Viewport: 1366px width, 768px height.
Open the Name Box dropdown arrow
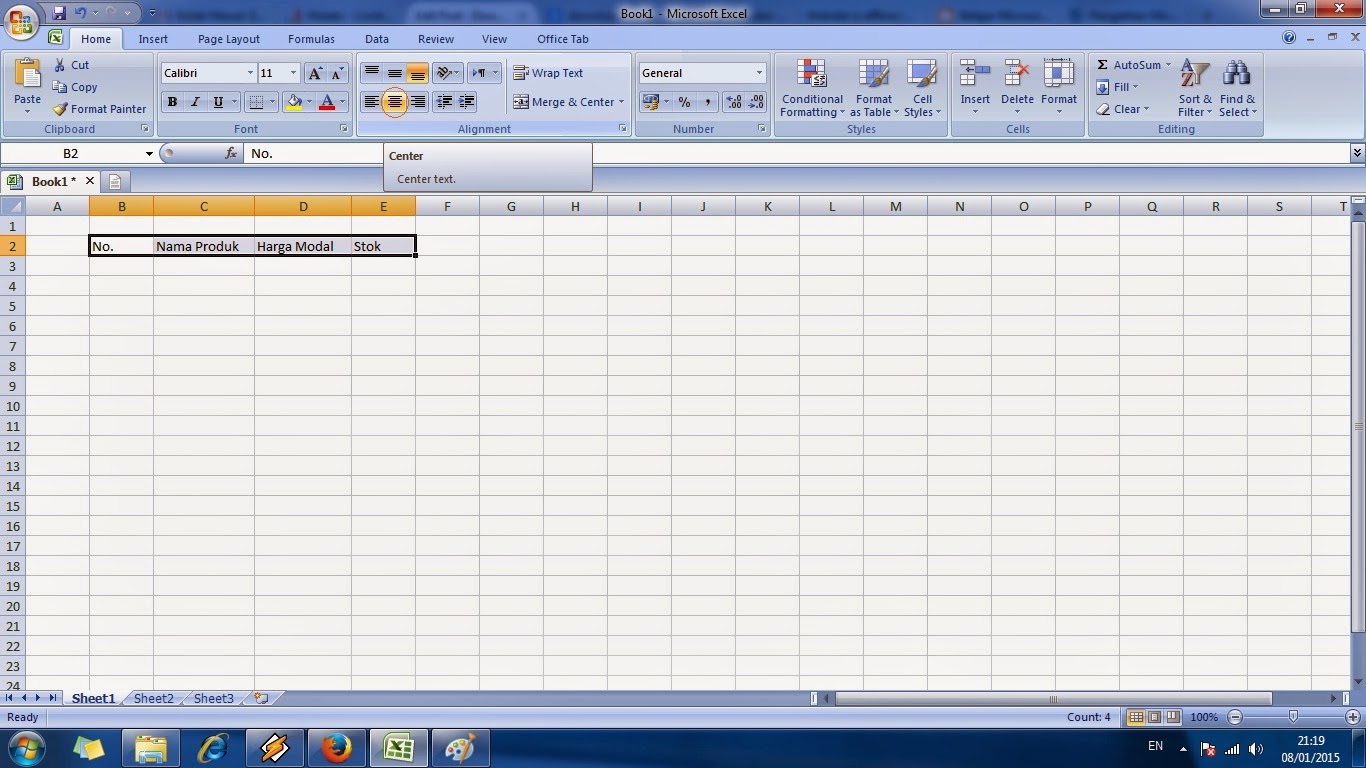[149, 153]
